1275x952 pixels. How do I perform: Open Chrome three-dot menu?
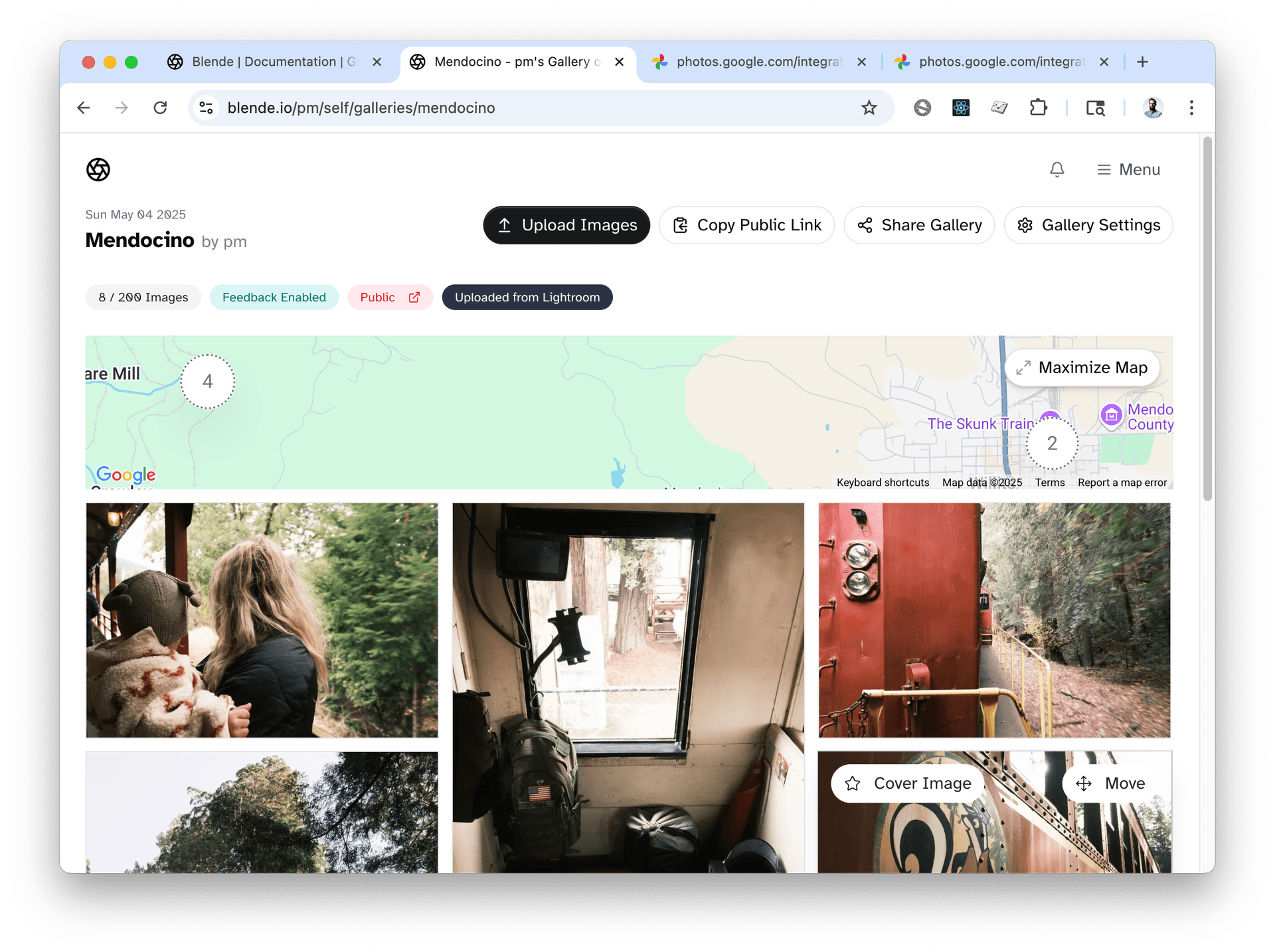click(1191, 108)
